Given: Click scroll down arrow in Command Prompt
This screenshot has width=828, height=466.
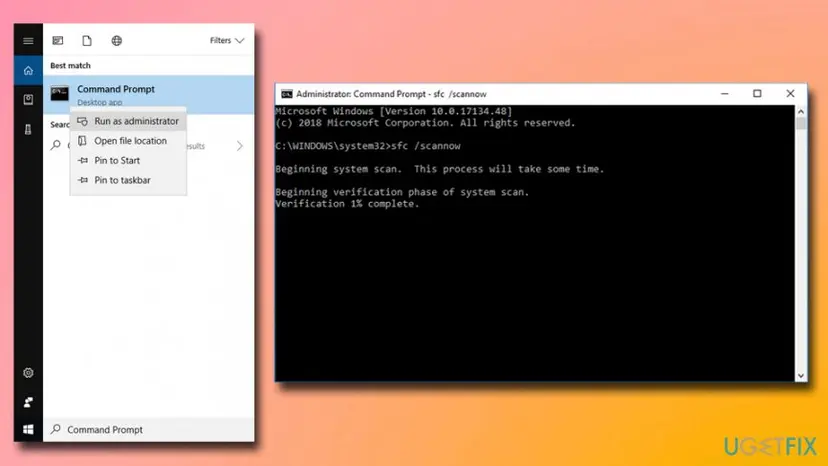Looking at the screenshot, I should (x=801, y=376).
